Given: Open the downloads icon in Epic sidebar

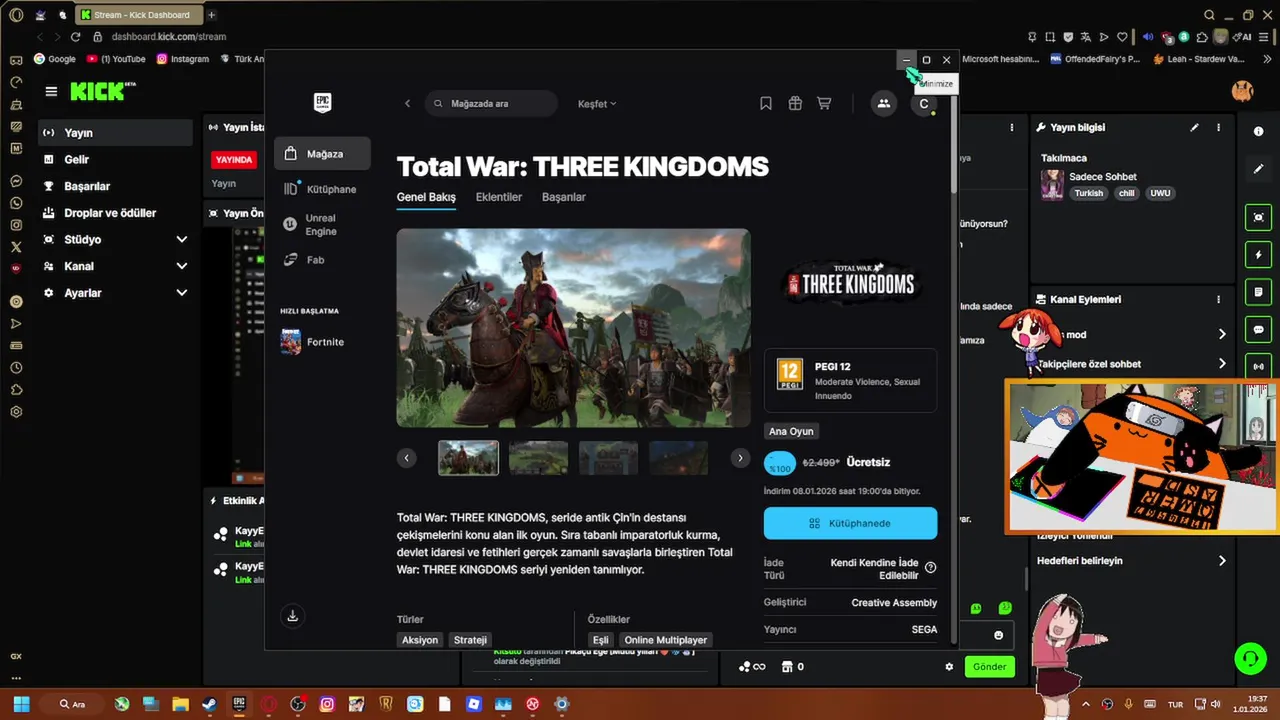Looking at the screenshot, I should (x=292, y=616).
